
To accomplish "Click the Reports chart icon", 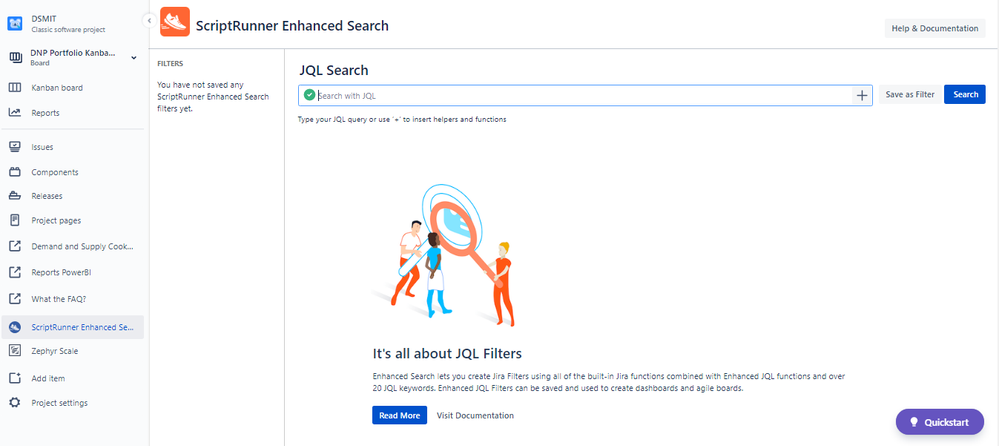I will [x=15, y=113].
